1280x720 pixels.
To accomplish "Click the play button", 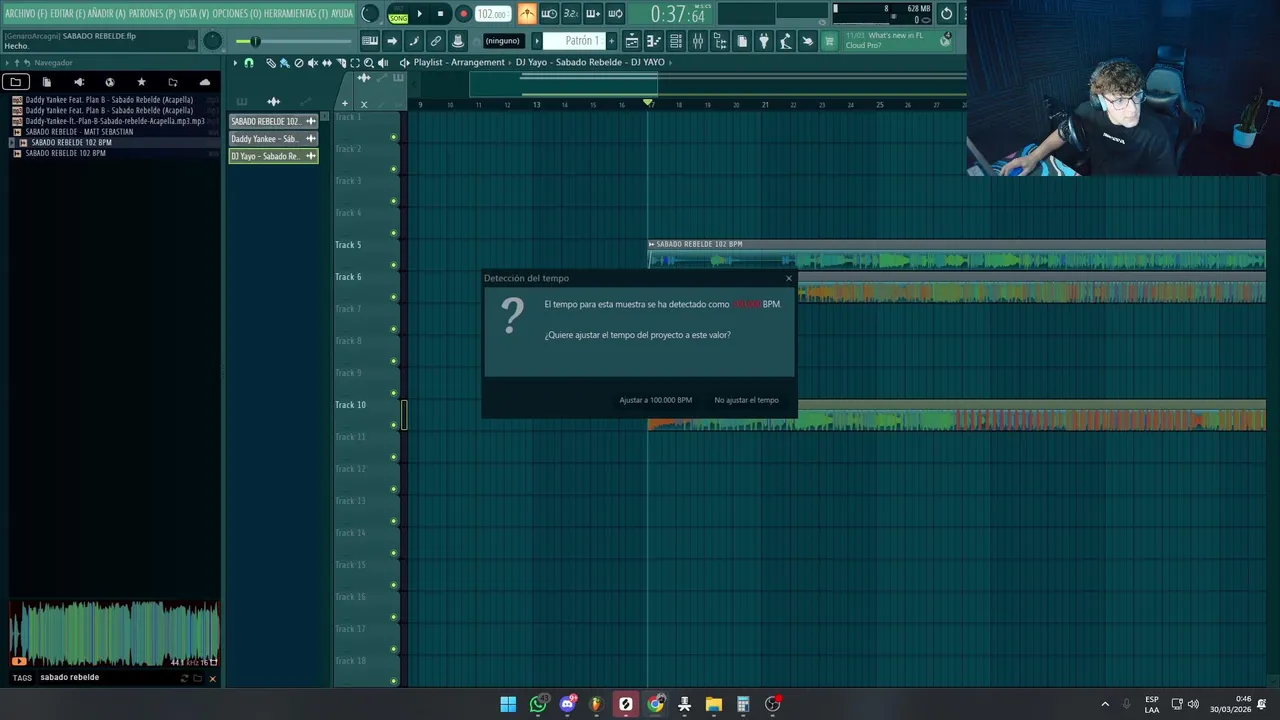I will pos(419,14).
